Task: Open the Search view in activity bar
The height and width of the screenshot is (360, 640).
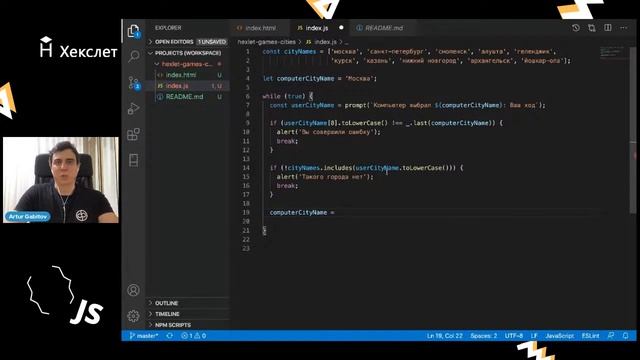Action: pos(133,56)
